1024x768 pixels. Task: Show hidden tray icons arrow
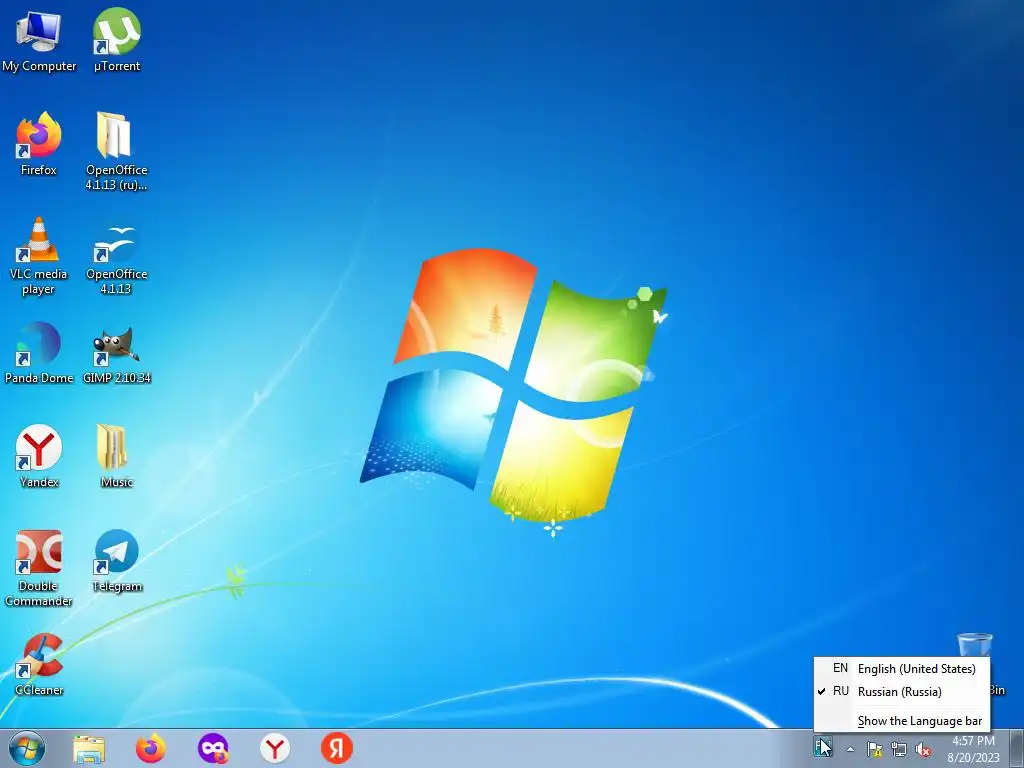(850, 749)
